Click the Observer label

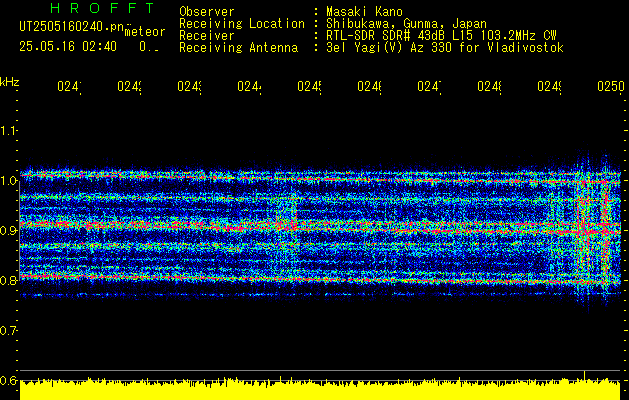coord(207,11)
